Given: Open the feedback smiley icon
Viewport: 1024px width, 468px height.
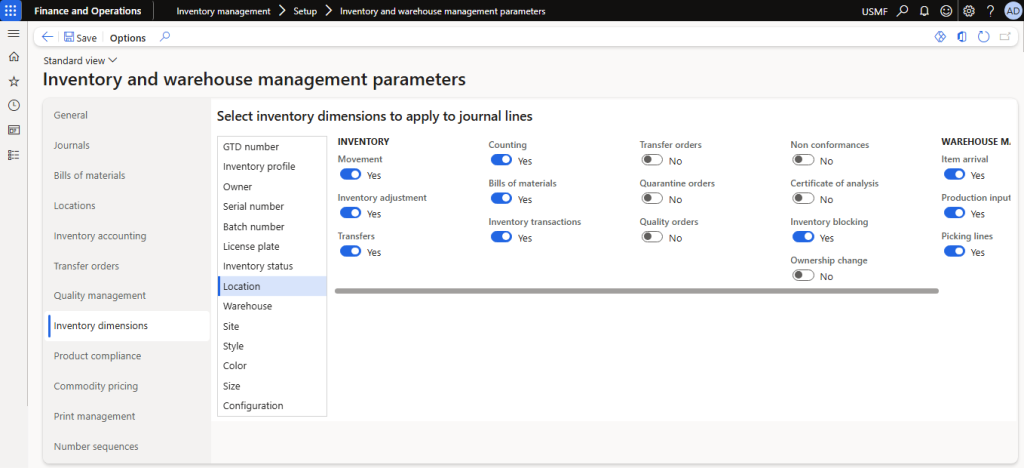Looking at the screenshot, I should click(x=945, y=11).
